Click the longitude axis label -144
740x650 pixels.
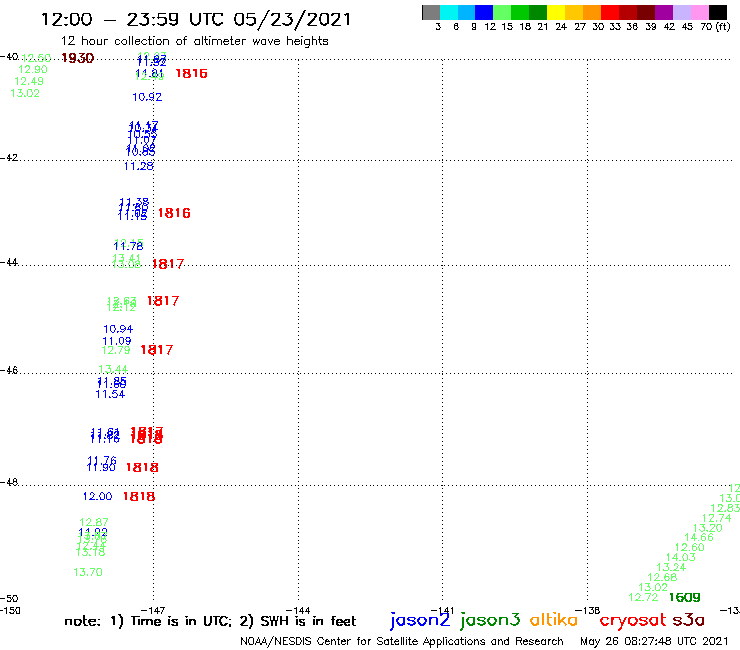(x=298, y=610)
